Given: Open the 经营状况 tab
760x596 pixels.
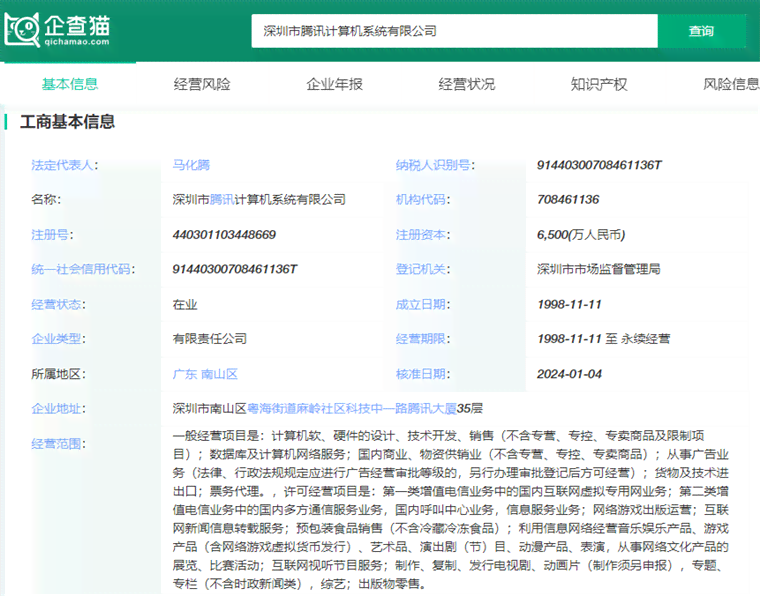Looking at the screenshot, I should (x=467, y=84).
